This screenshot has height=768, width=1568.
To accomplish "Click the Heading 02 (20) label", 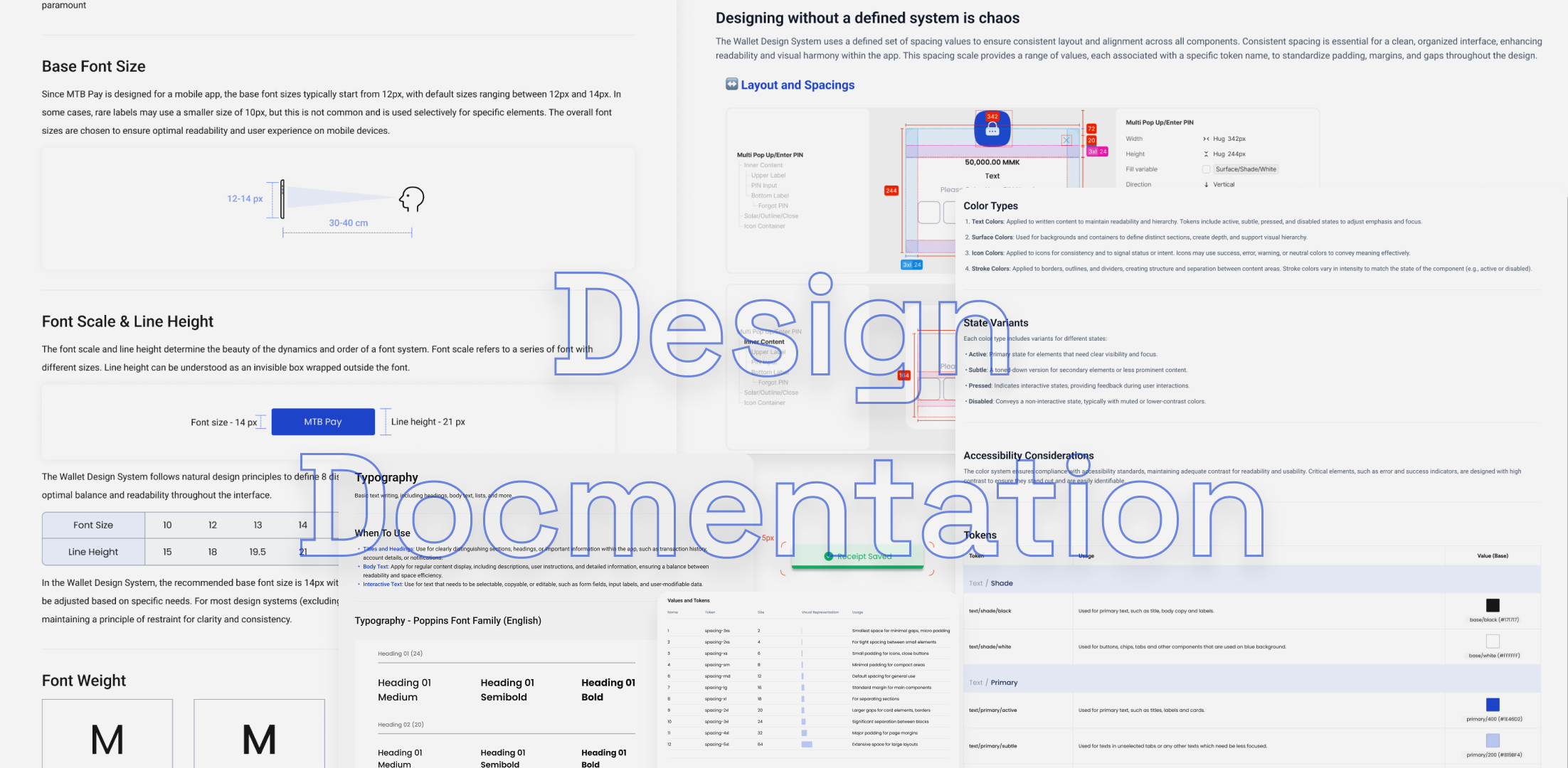I will tap(401, 725).
